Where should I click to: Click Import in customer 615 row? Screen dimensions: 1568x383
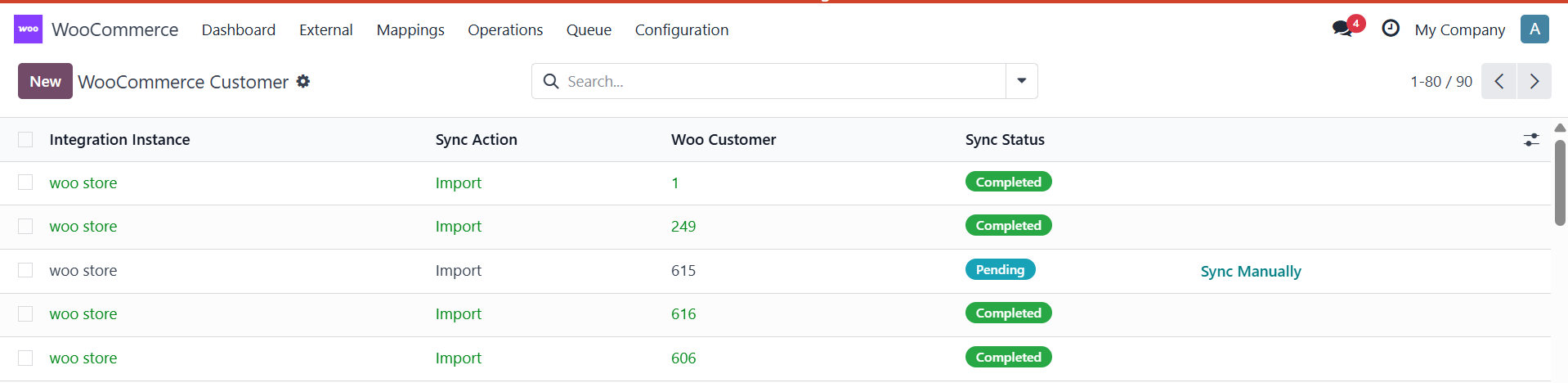[459, 270]
